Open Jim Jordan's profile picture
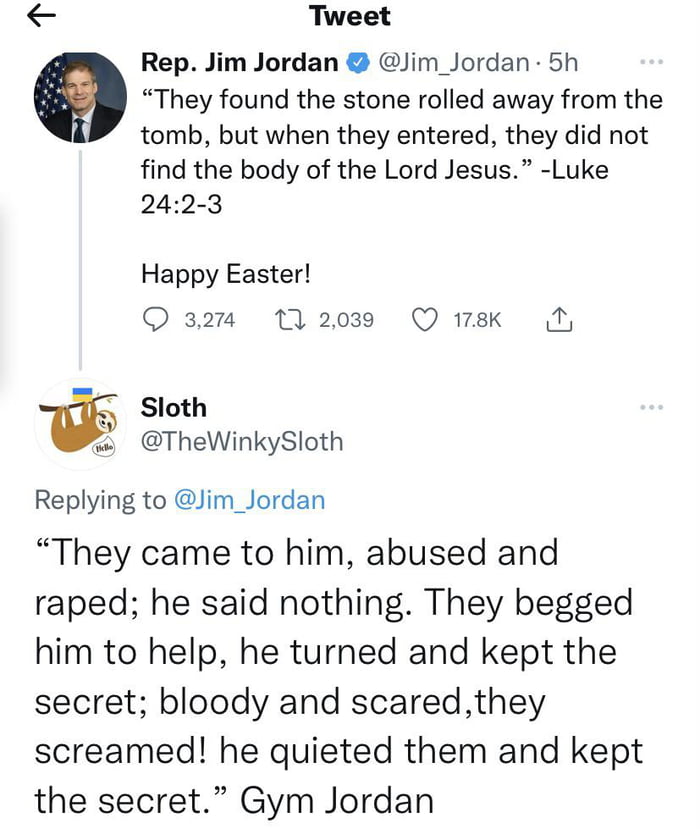Image resolution: width=700 pixels, height=829 pixels. [x=81, y=99]
